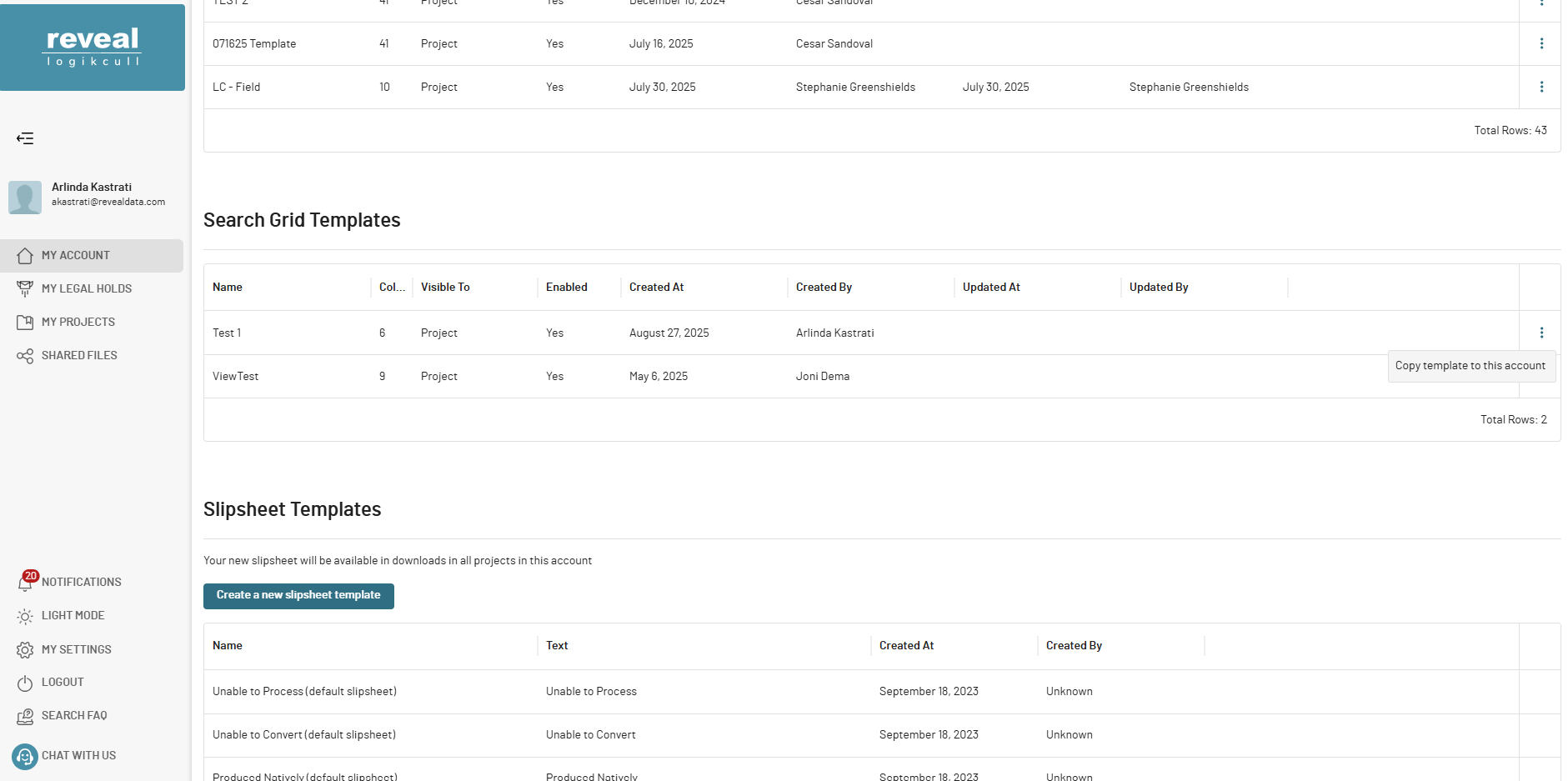Open My Projects folder icon
The height and width of the screenshot is (781, 1568).
click(25, 323)
